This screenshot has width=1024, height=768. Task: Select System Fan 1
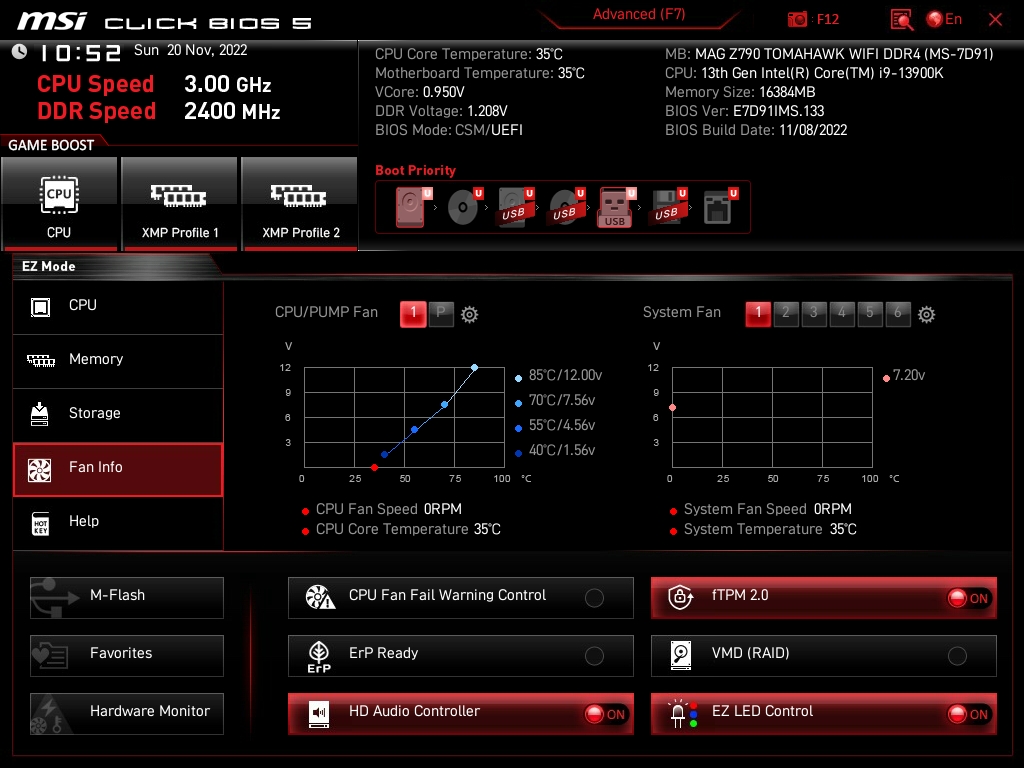(758, 313)
